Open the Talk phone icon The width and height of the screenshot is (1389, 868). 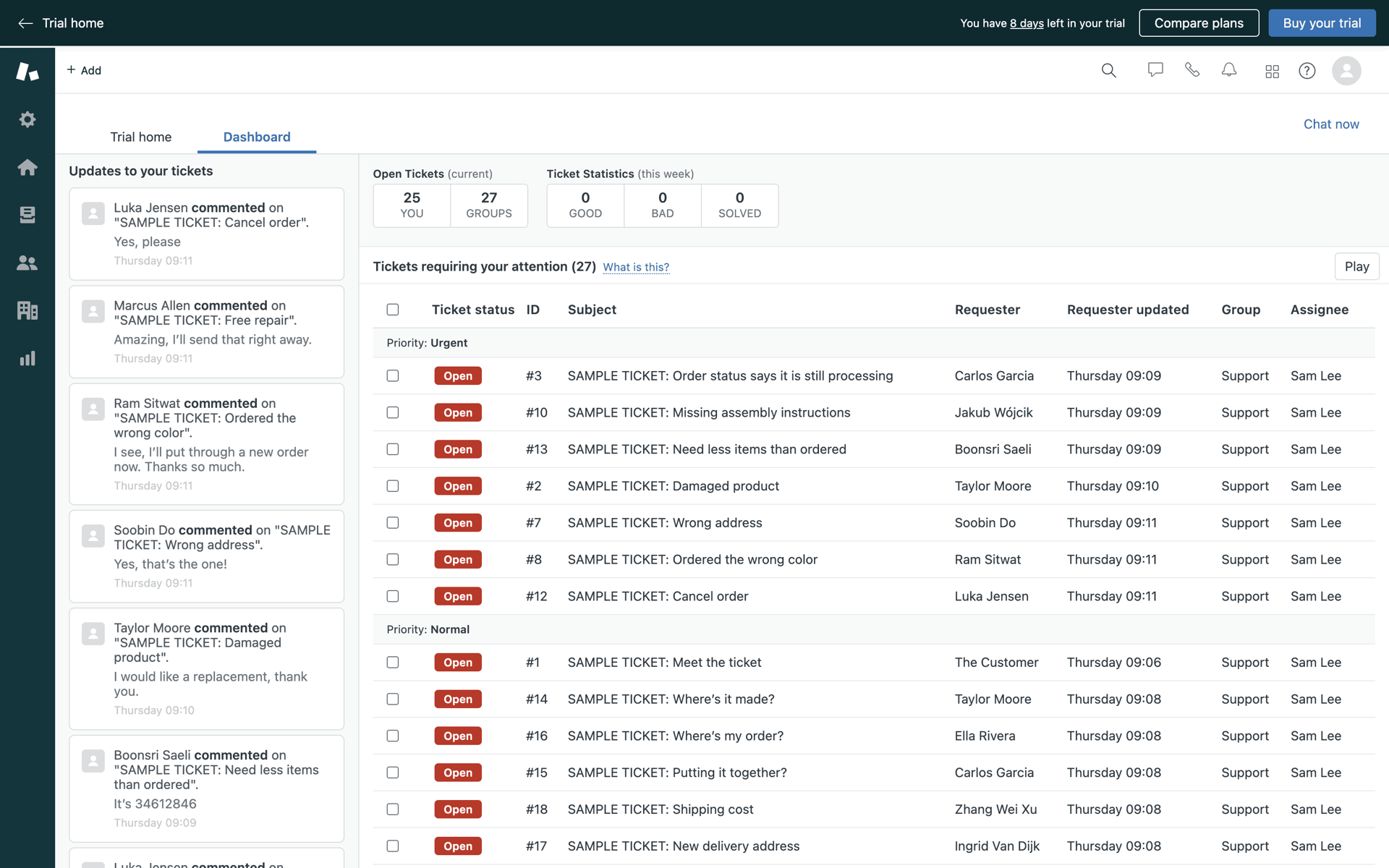[1192, 70]
